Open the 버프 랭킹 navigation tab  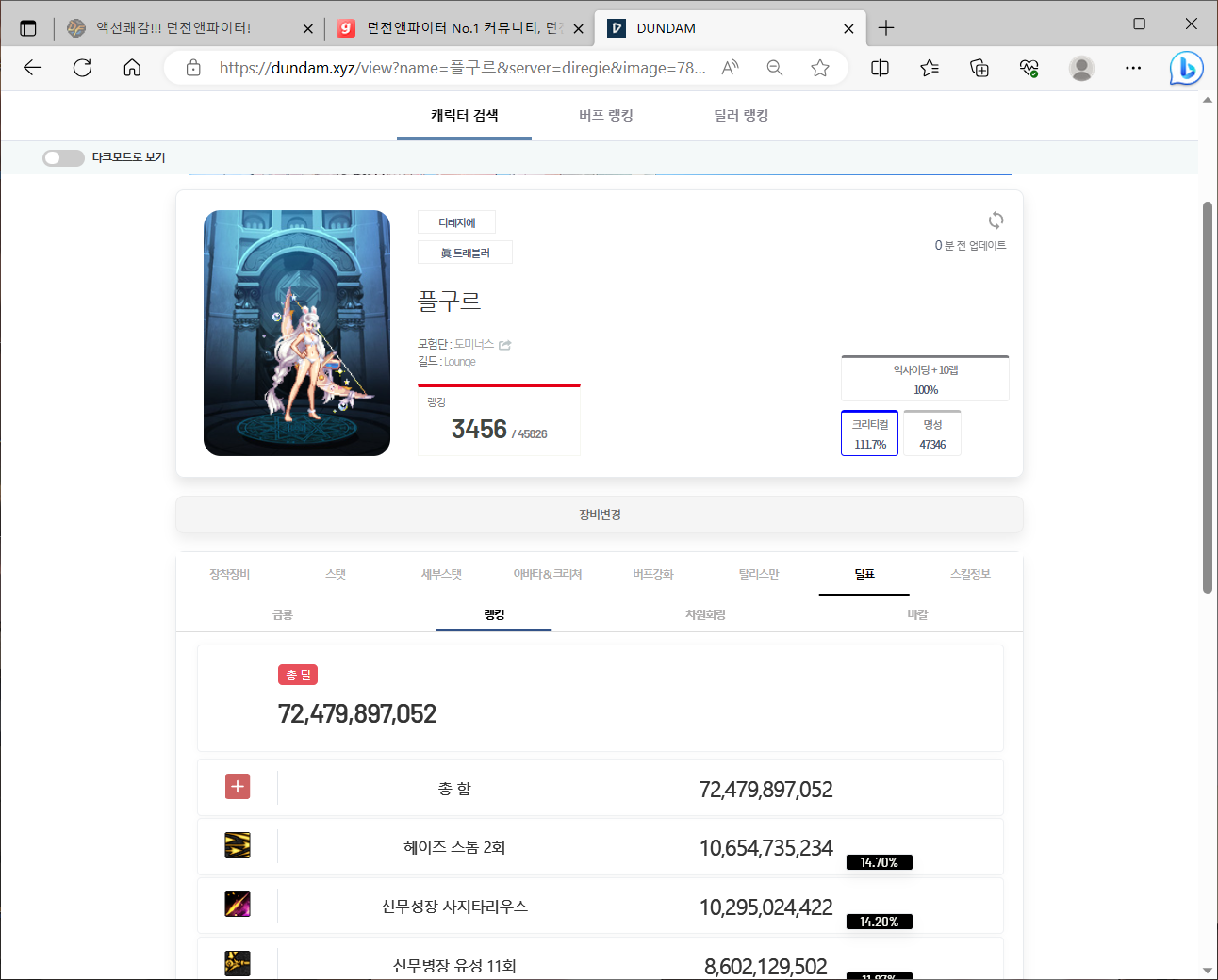pyautogui.click(x=605, y=115)
